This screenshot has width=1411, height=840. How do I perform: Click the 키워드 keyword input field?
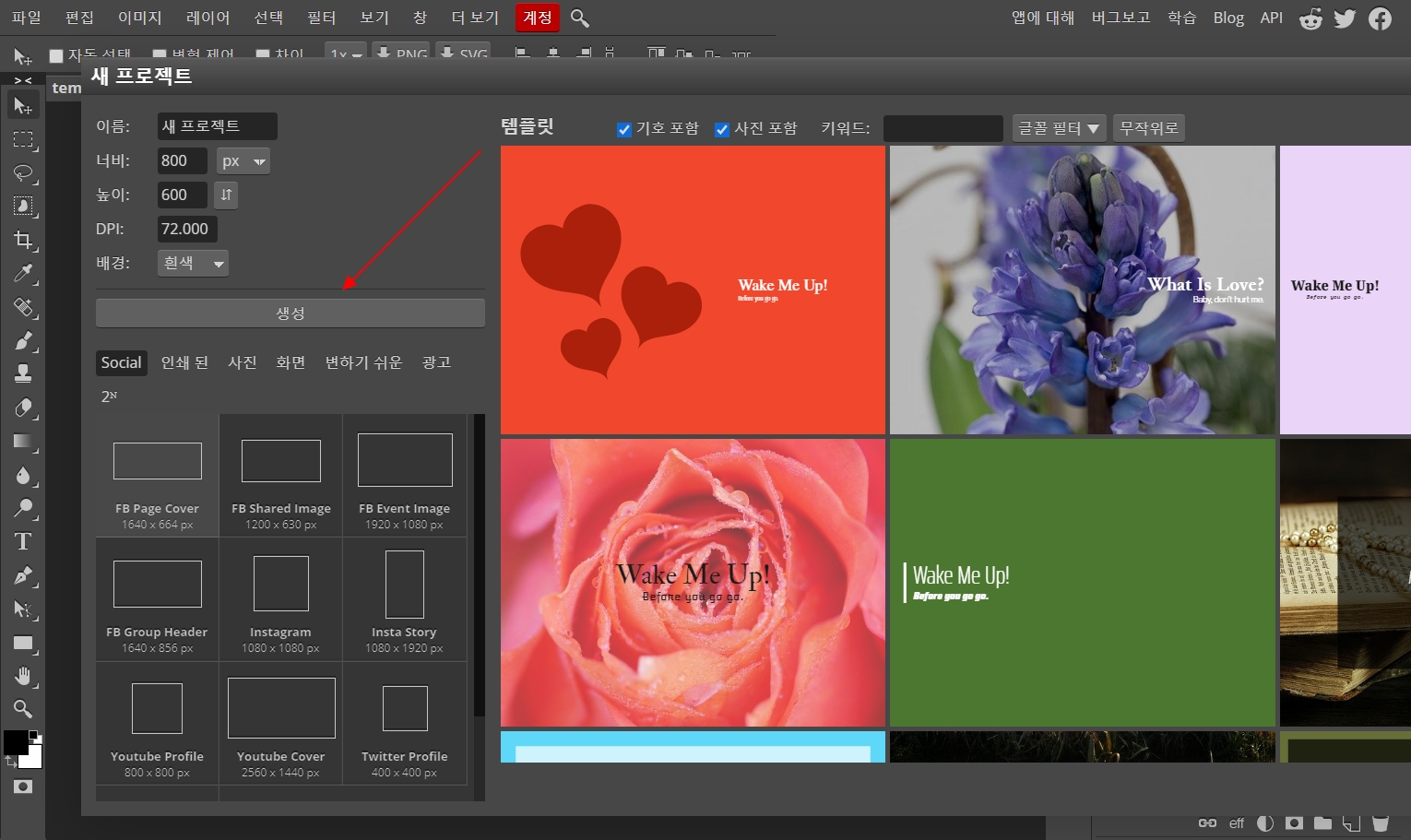943,128
